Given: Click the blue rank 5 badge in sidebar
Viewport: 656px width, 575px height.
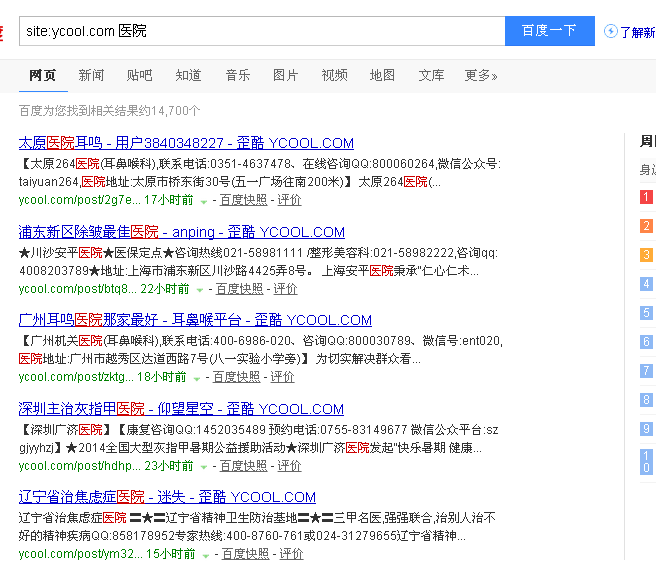Looking at the screenshot, I should click(x=646, y=313).
